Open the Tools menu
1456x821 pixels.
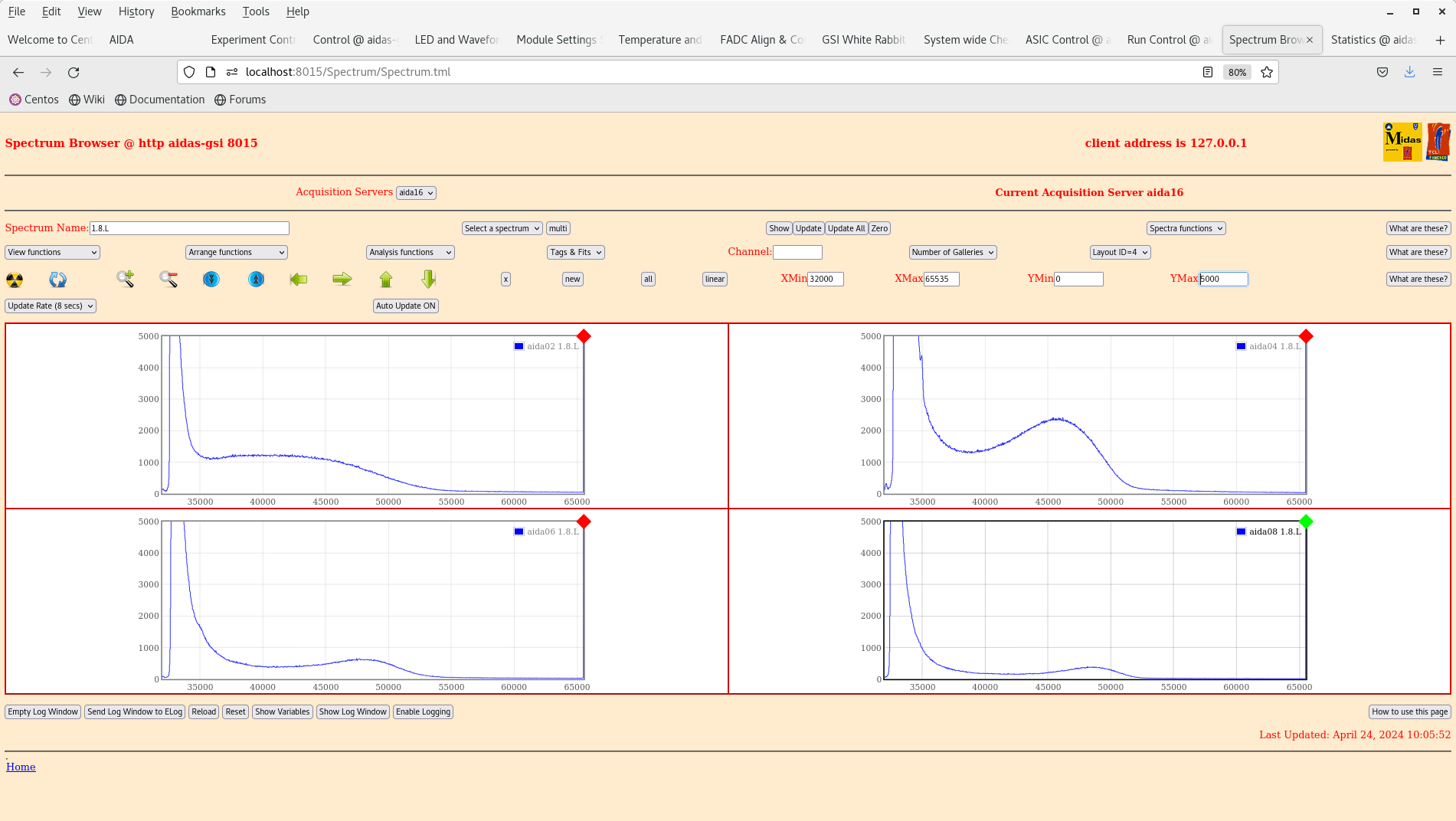pos(256,11)
